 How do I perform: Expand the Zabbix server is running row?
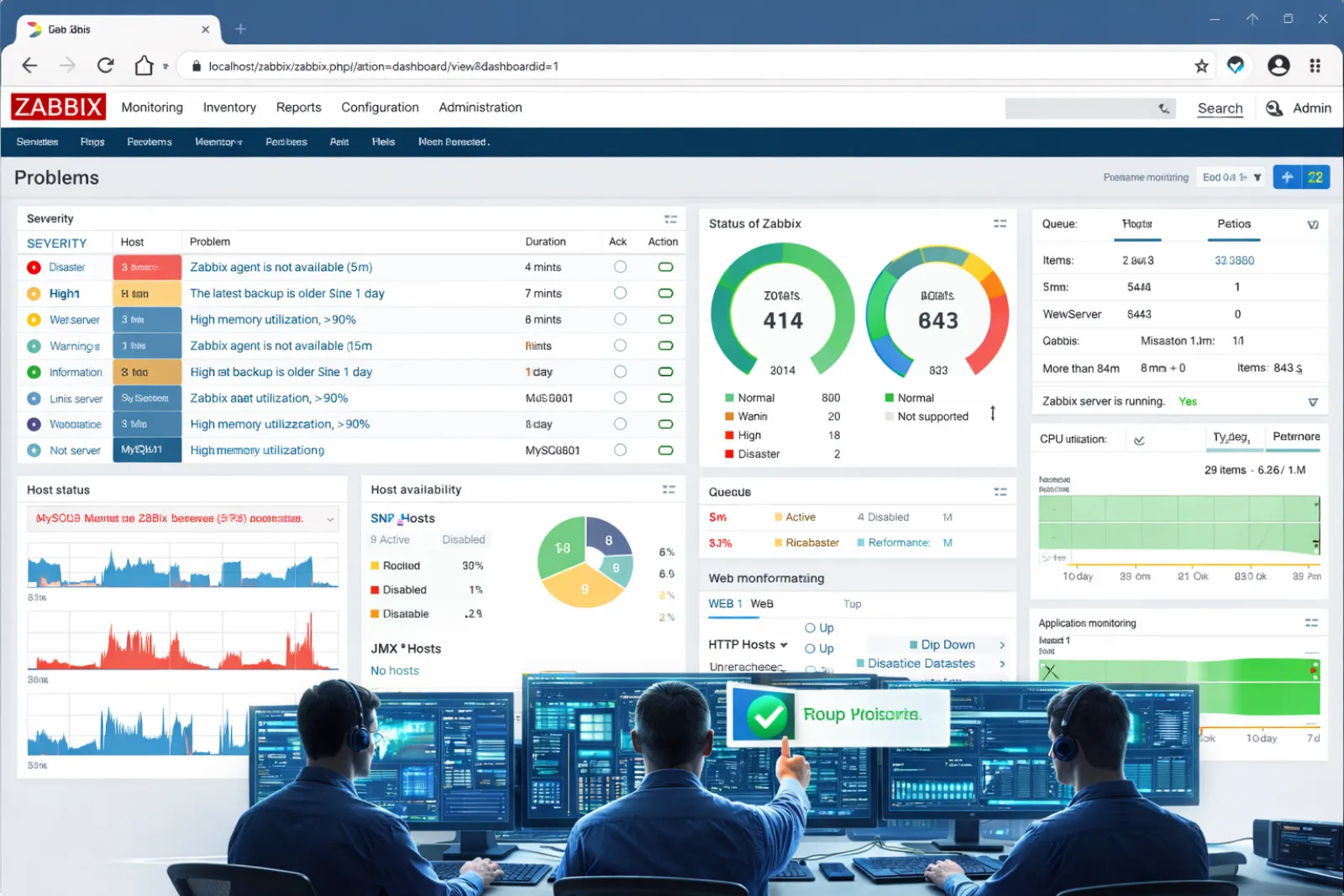[1313, 402]
